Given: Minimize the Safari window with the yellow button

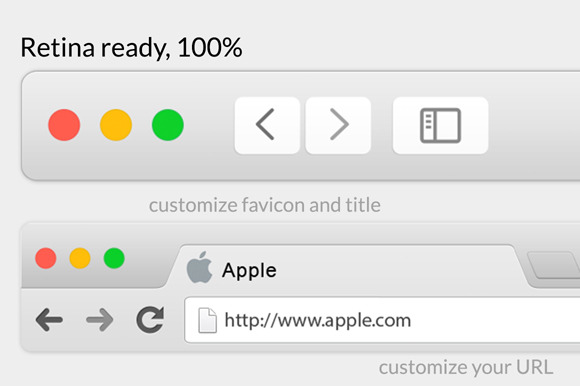Looking at the screenshot, I should 116,125.
